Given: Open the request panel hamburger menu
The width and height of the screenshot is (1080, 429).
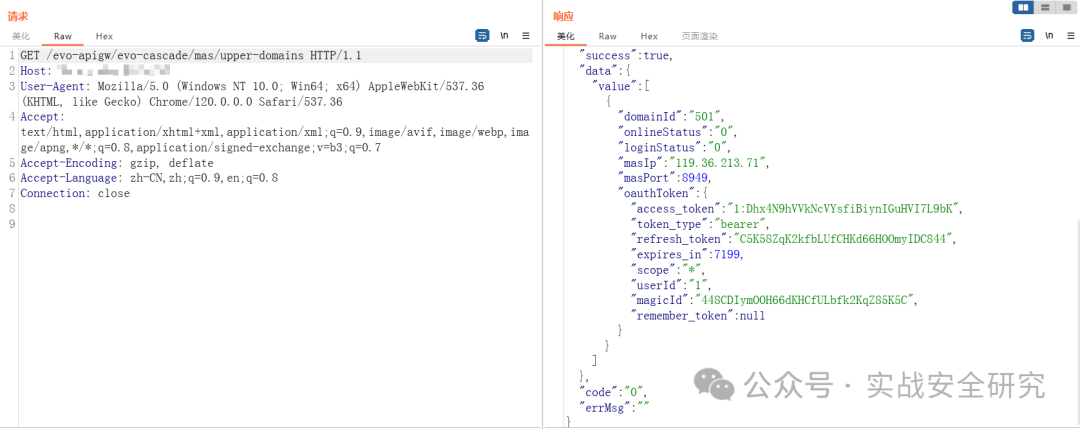Looking at the screenshot, I should (x=526, y=36).
